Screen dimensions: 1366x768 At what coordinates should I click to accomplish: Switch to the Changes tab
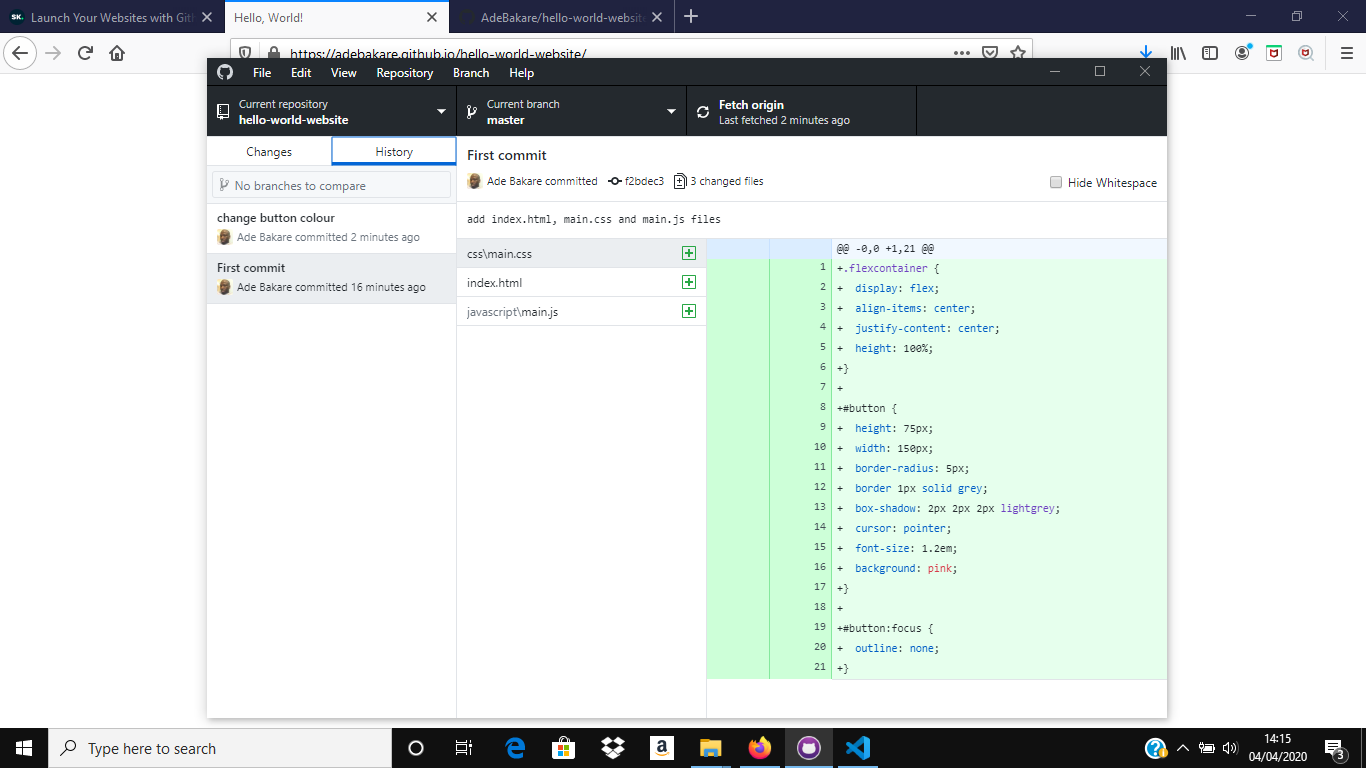pos(269,152)
